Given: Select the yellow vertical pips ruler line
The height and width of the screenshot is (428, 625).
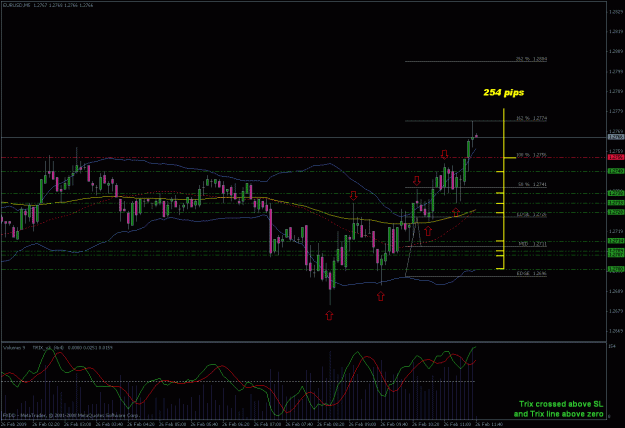Looking at the screenshot, I should point(504,188).
